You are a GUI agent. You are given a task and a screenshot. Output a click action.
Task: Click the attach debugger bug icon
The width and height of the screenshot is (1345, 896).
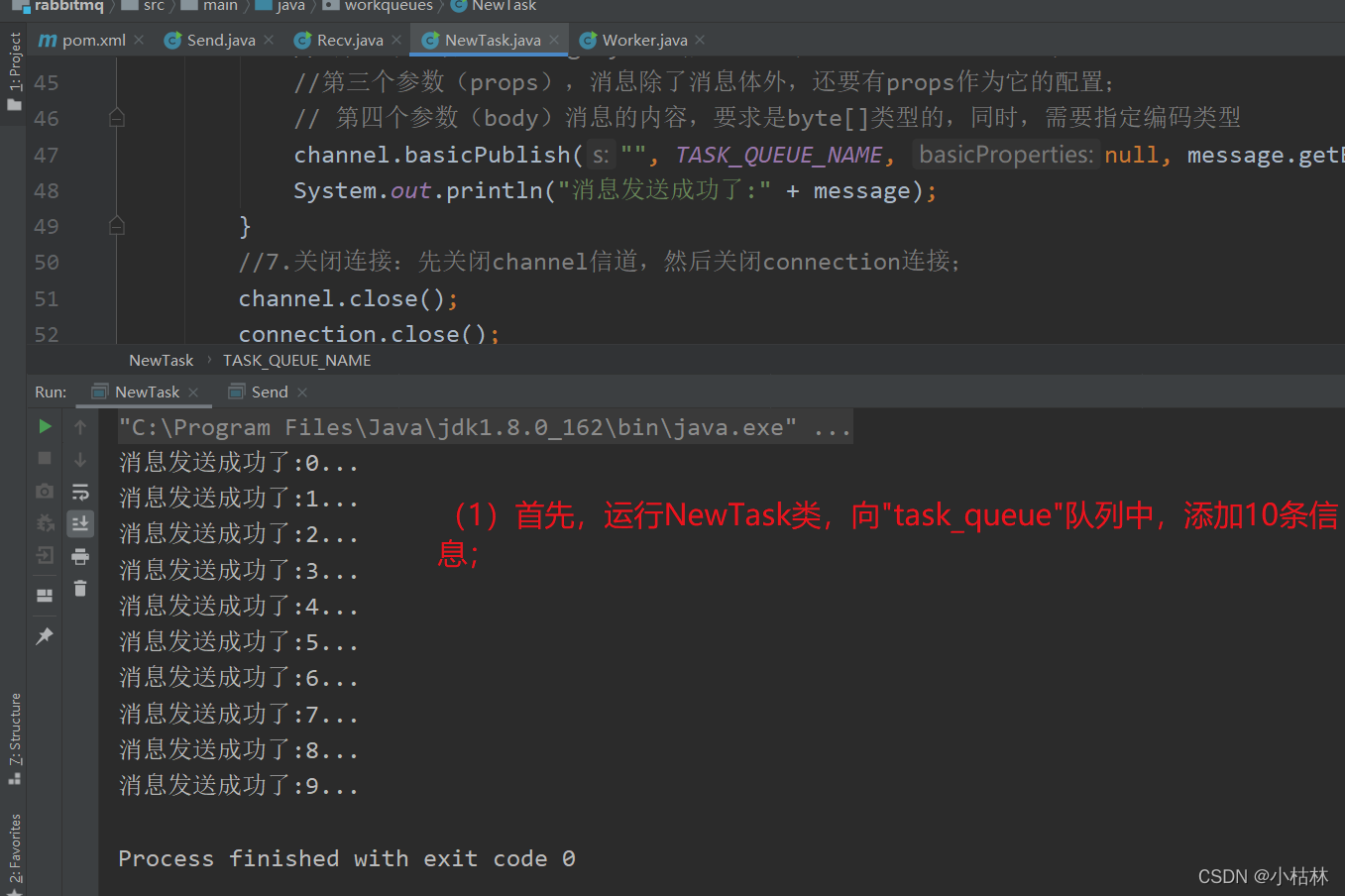coord(45,522)
